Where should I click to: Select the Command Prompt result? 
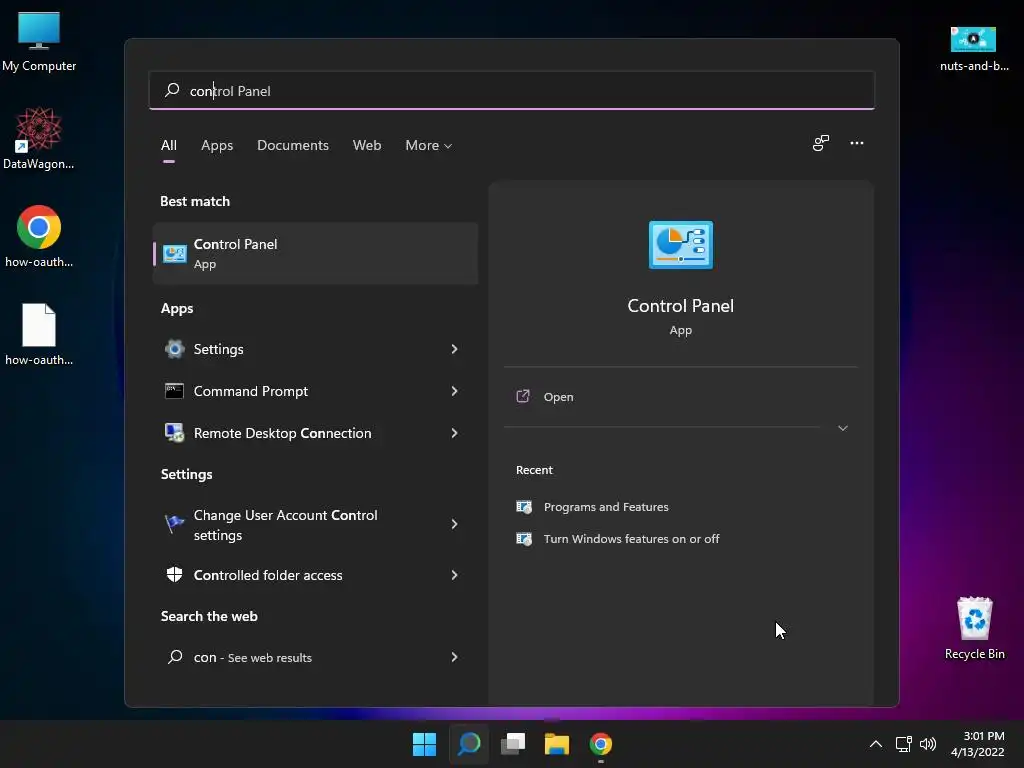315,391
